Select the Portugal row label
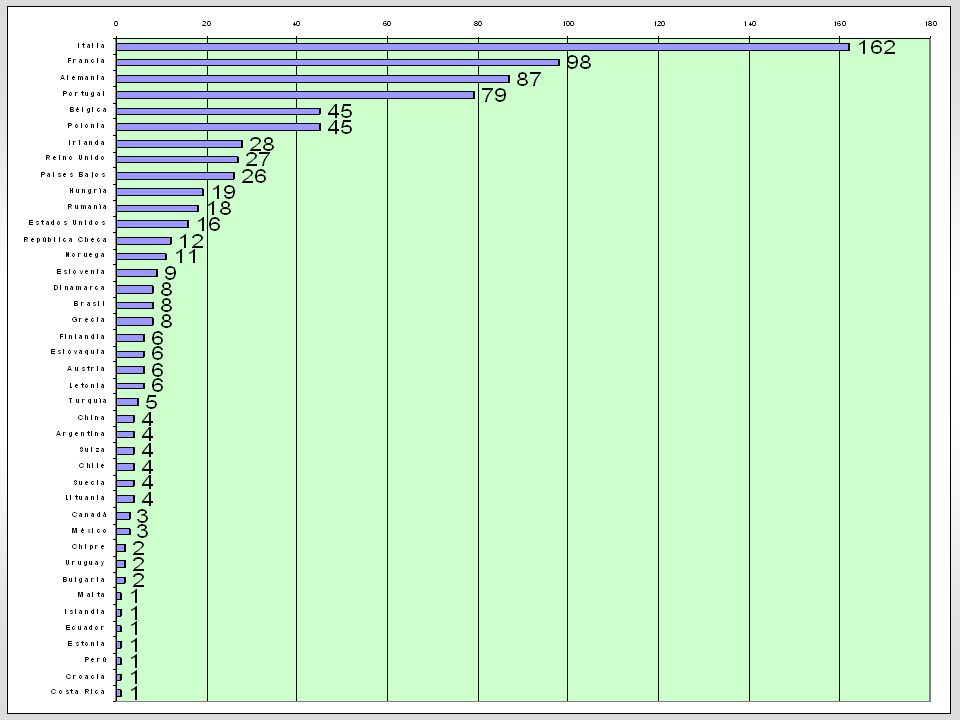 [84, 94]
